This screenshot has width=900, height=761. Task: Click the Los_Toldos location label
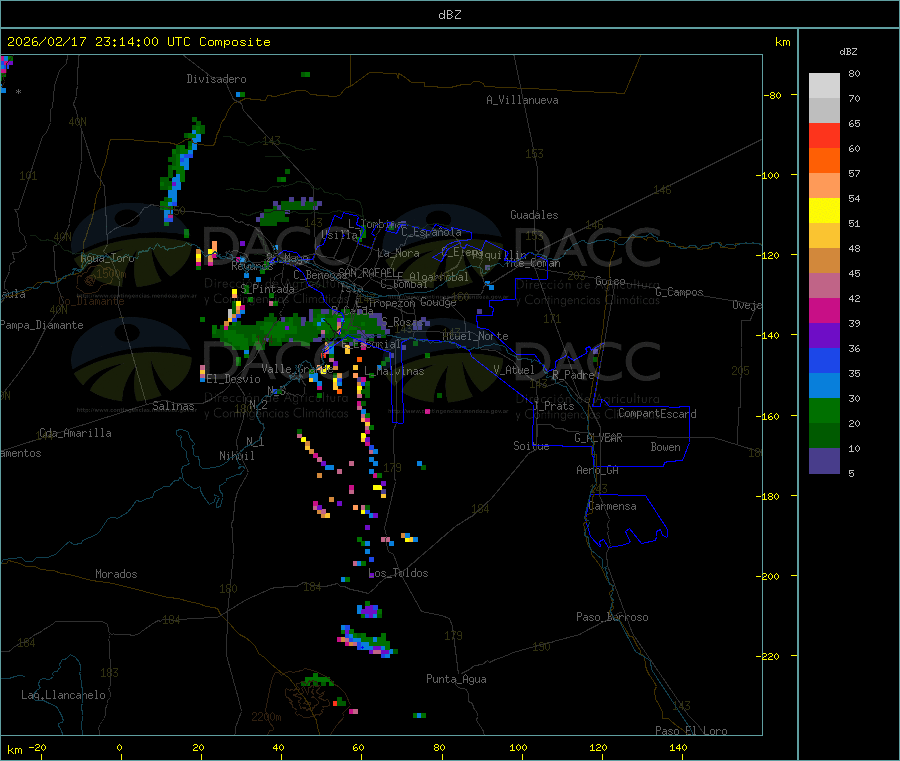coord(398,573)
